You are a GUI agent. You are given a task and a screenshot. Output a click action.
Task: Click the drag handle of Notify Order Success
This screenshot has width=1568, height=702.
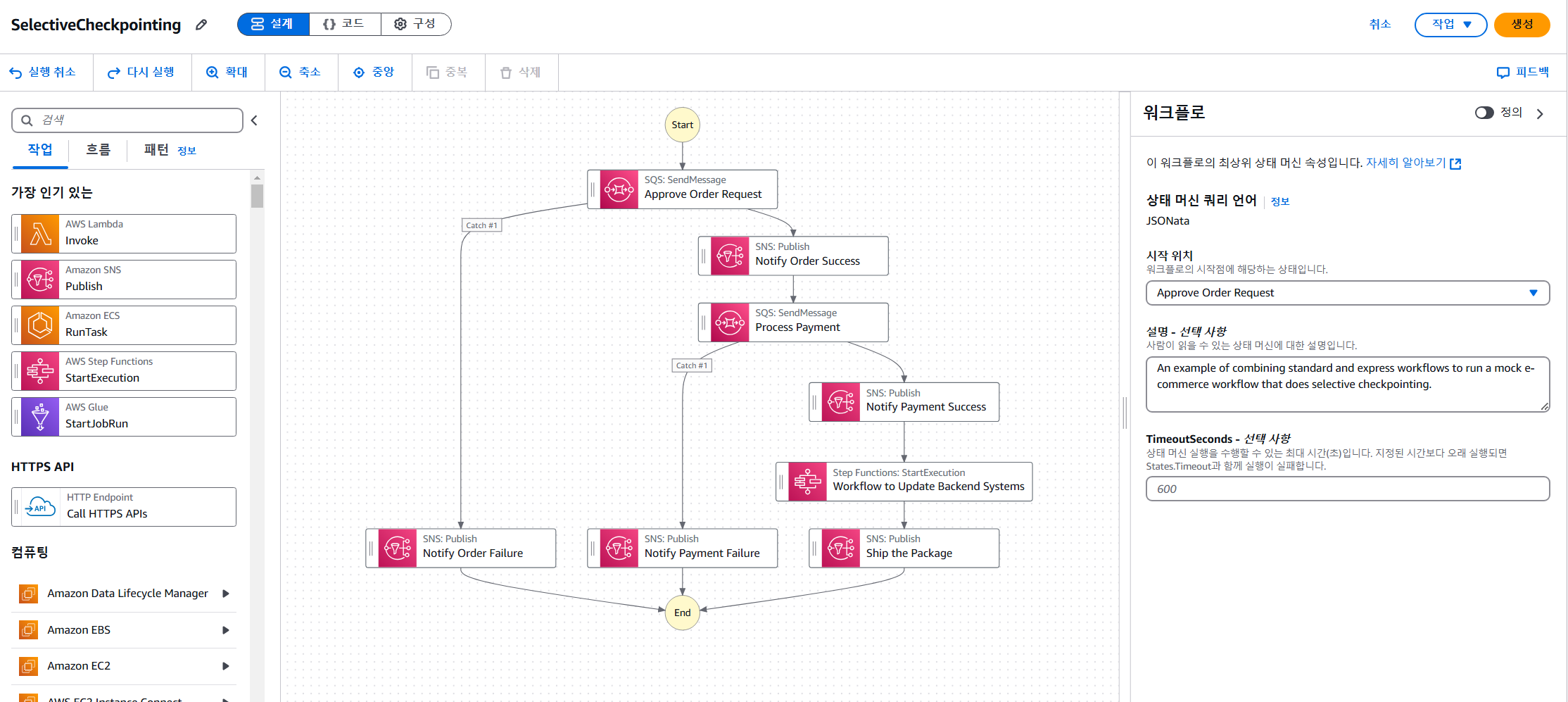point(704,256)
